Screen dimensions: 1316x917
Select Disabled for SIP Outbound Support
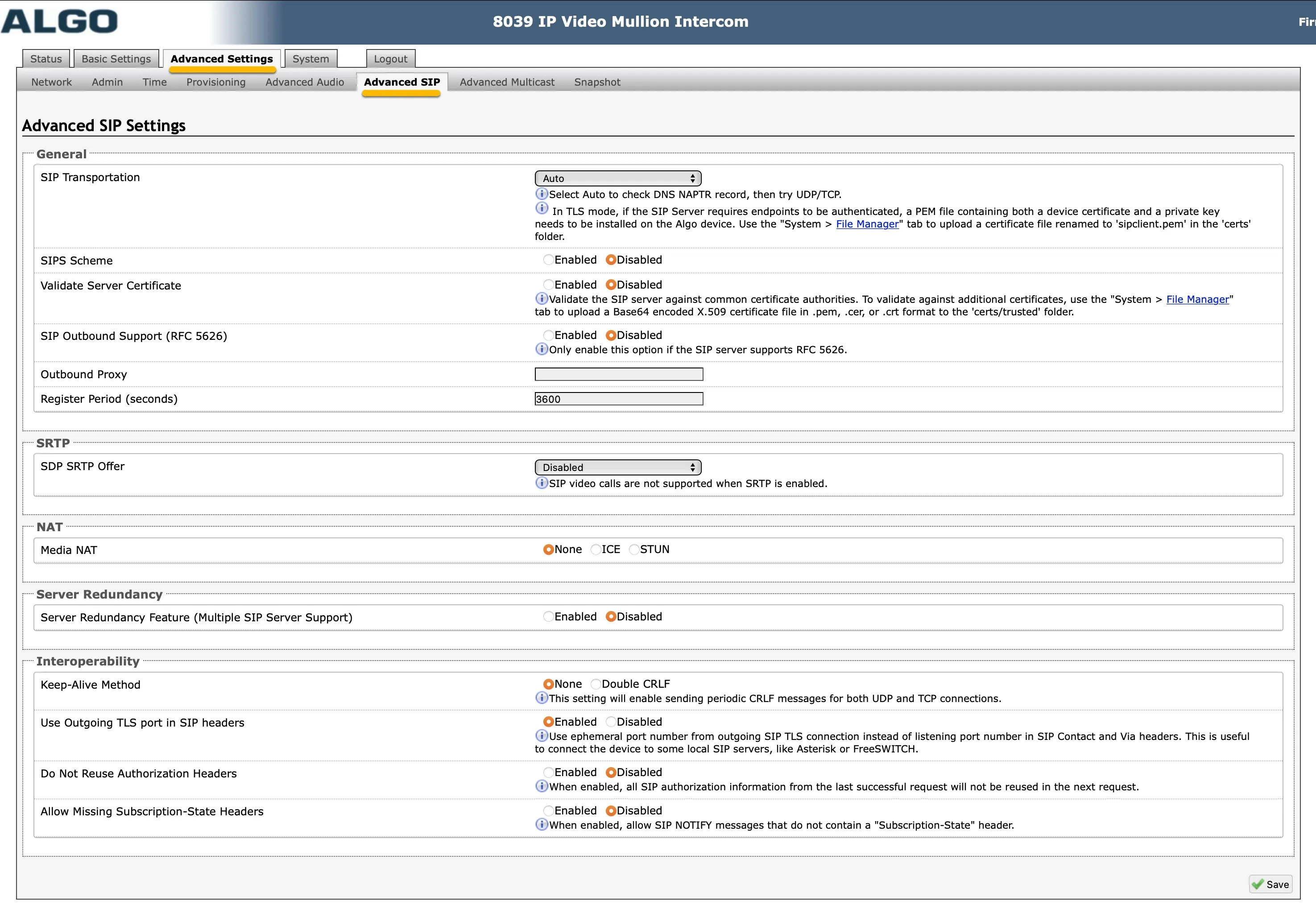[610, 335]
